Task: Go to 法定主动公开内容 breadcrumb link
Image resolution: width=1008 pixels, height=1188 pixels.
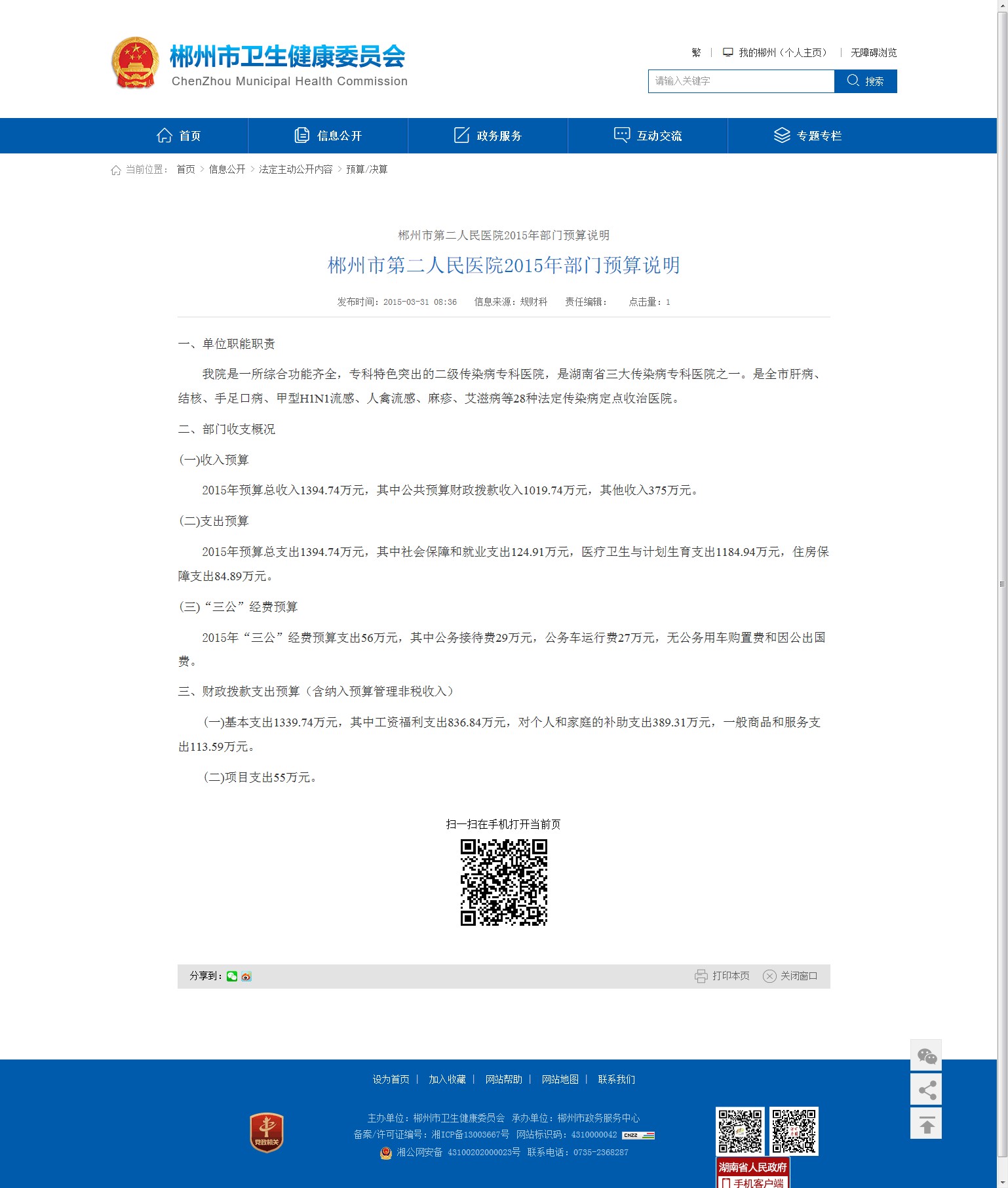Action: coord(296,169)
